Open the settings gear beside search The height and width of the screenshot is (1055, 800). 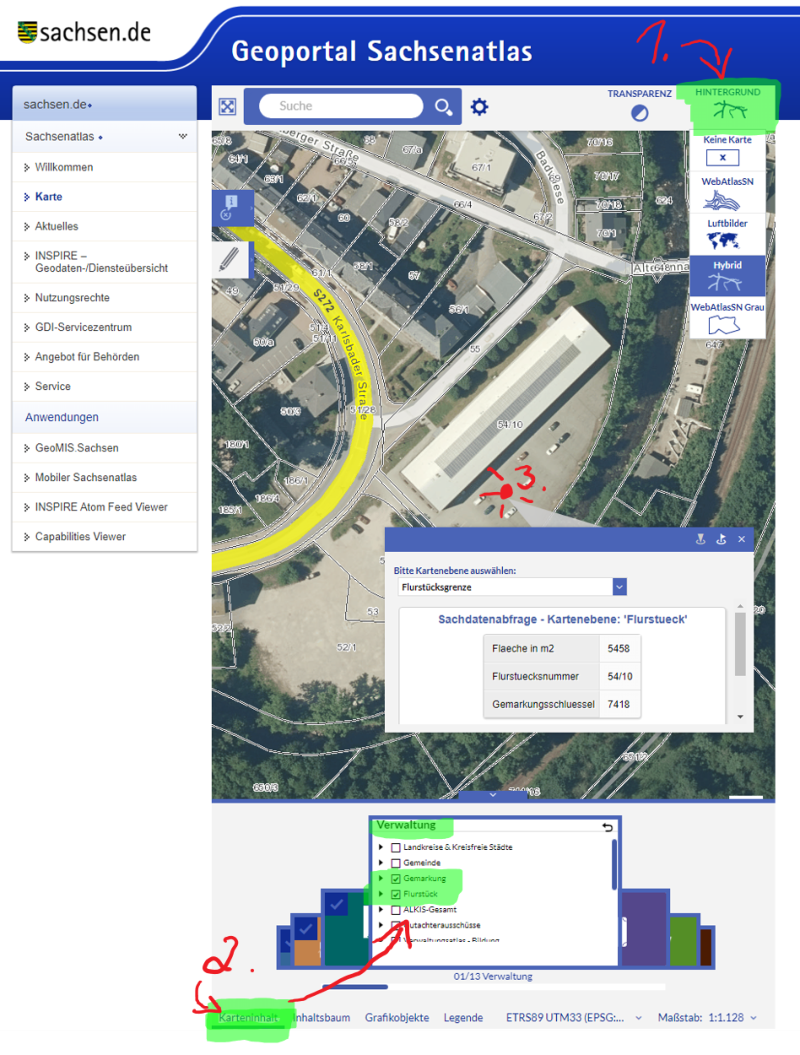click(480, 107)
